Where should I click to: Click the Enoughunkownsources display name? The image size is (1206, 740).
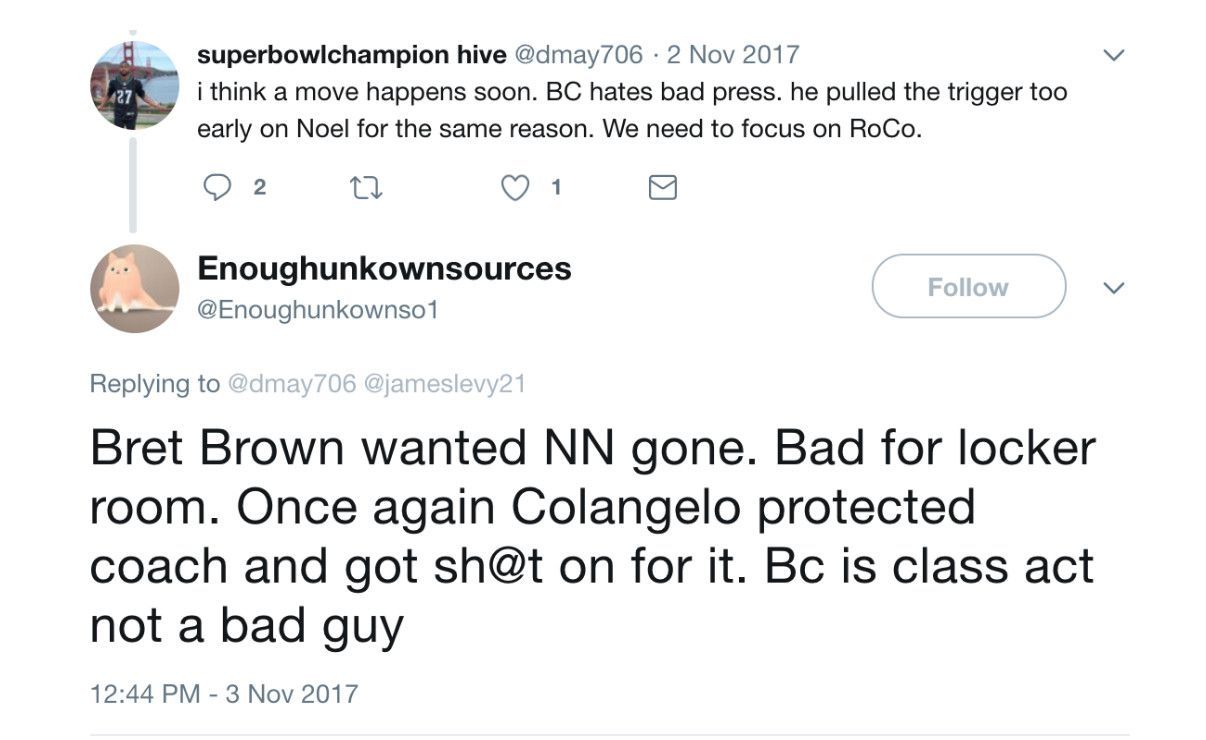[385, 268]
